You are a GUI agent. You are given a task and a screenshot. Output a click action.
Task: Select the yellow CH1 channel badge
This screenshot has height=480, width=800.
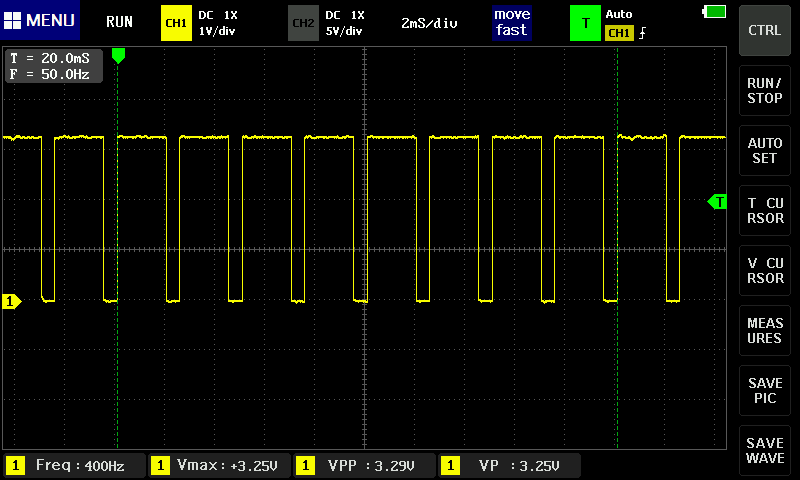click(x=176, y=23)
